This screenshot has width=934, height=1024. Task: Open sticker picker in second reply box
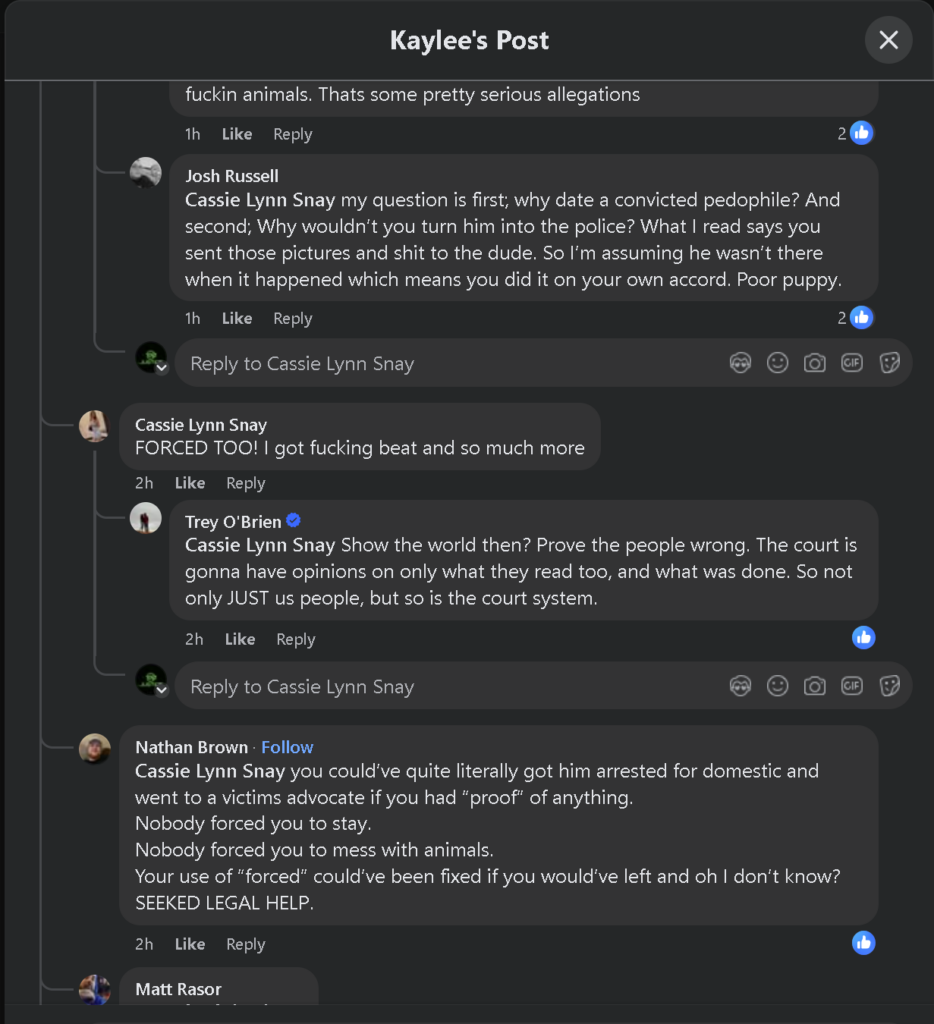pyautogui.click(x=889, y=686)
